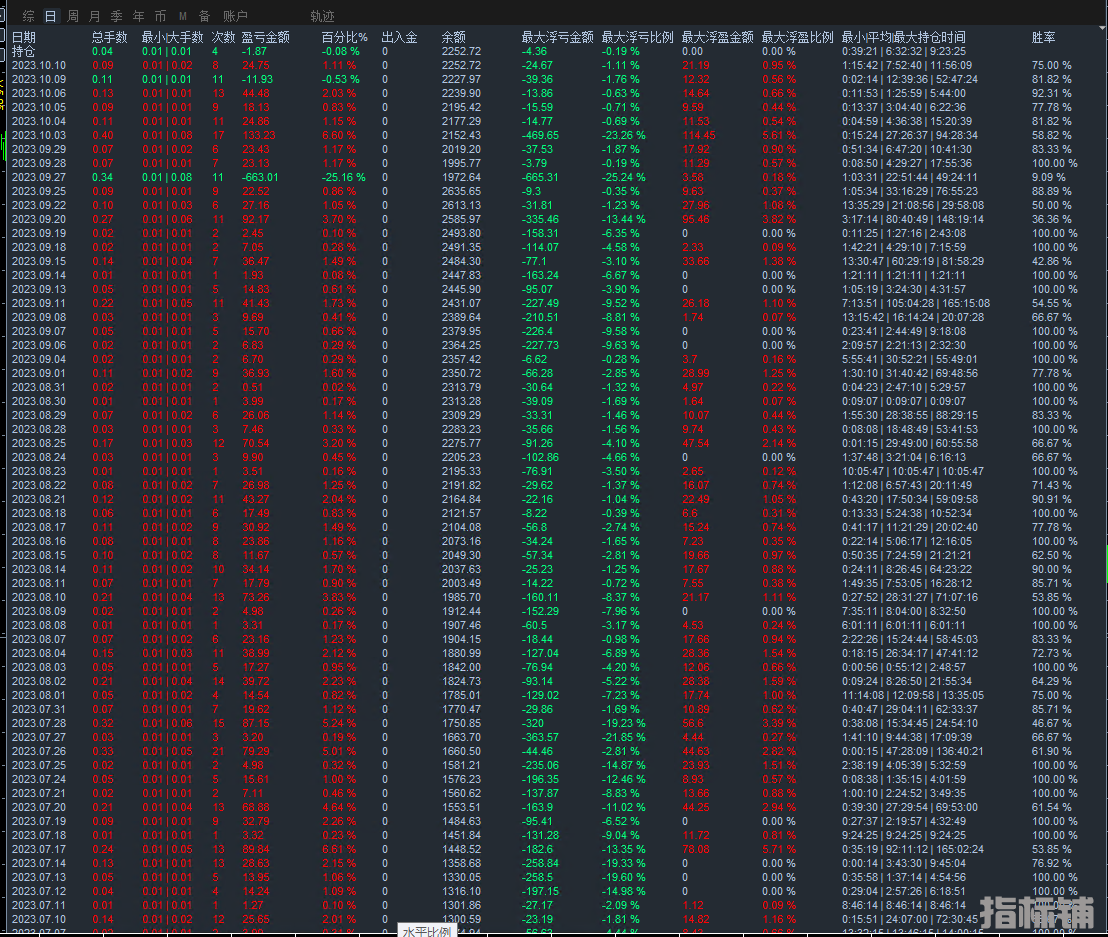1108x937 pixels.
Task: Click the 9.09 % win rate cell
Action: pos(1049,177)
